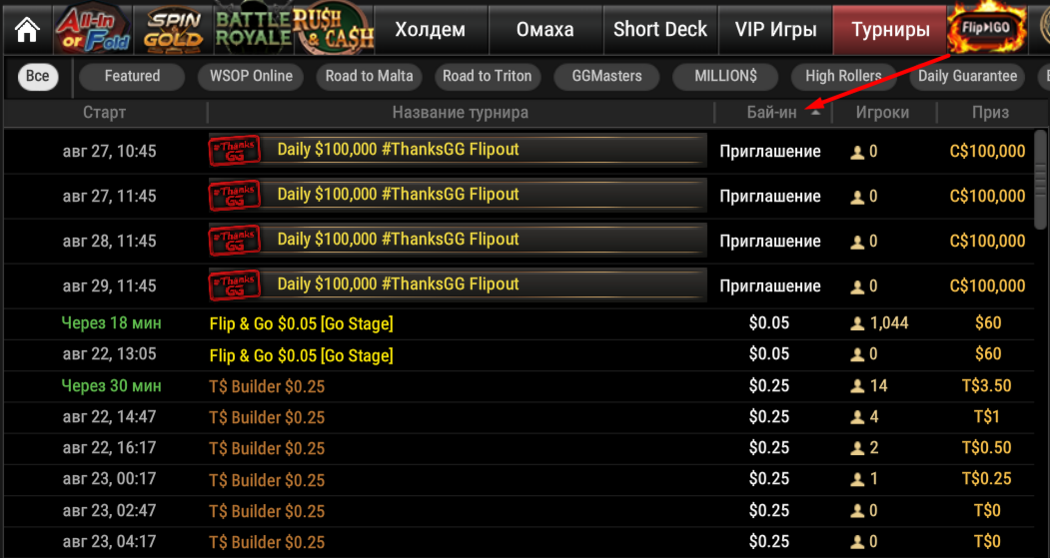Sort by Бай-ин column arrow
The height and width of the screenshot is (558, 1050).
click(816, 112)
